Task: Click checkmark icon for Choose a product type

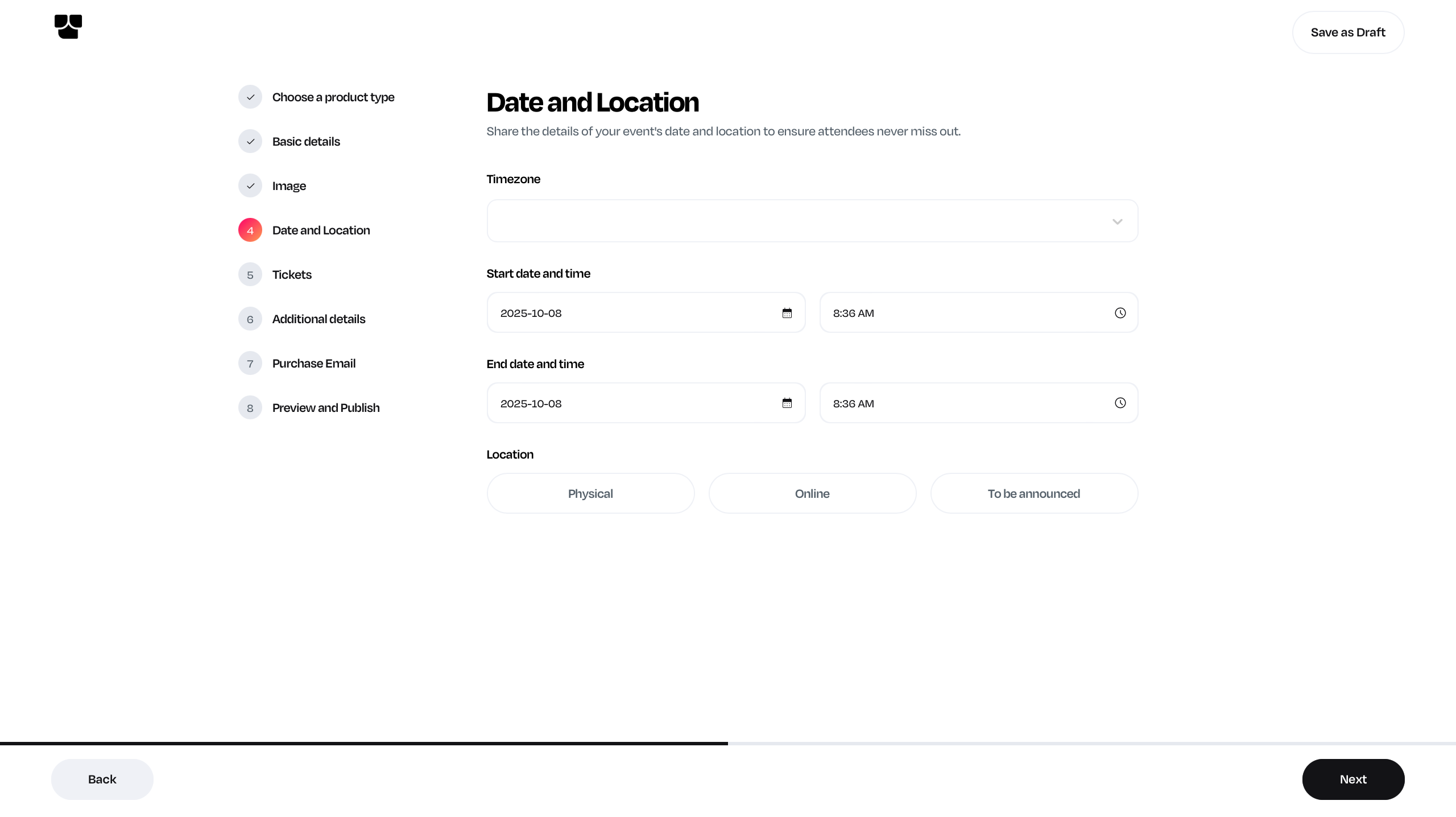Action: coord(250,97)
